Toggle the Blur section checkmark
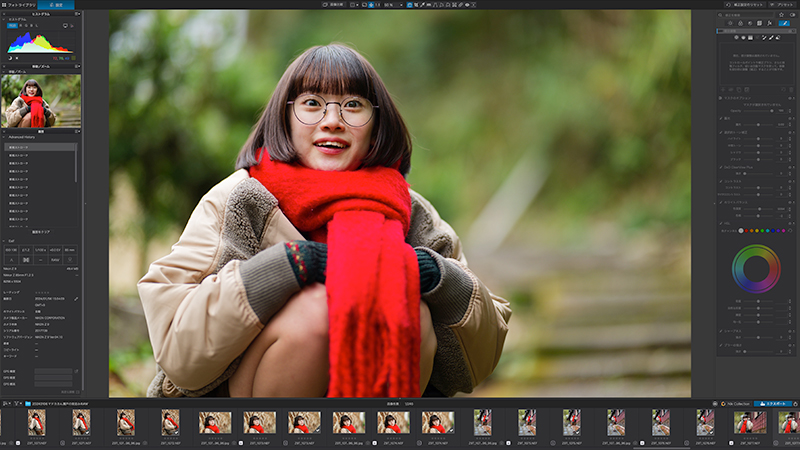800x450 pixels. point(720,345)
